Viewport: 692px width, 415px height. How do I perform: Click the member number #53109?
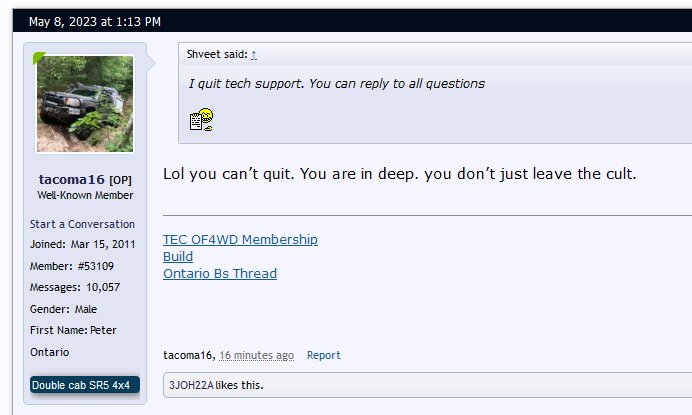coord(96,266)
